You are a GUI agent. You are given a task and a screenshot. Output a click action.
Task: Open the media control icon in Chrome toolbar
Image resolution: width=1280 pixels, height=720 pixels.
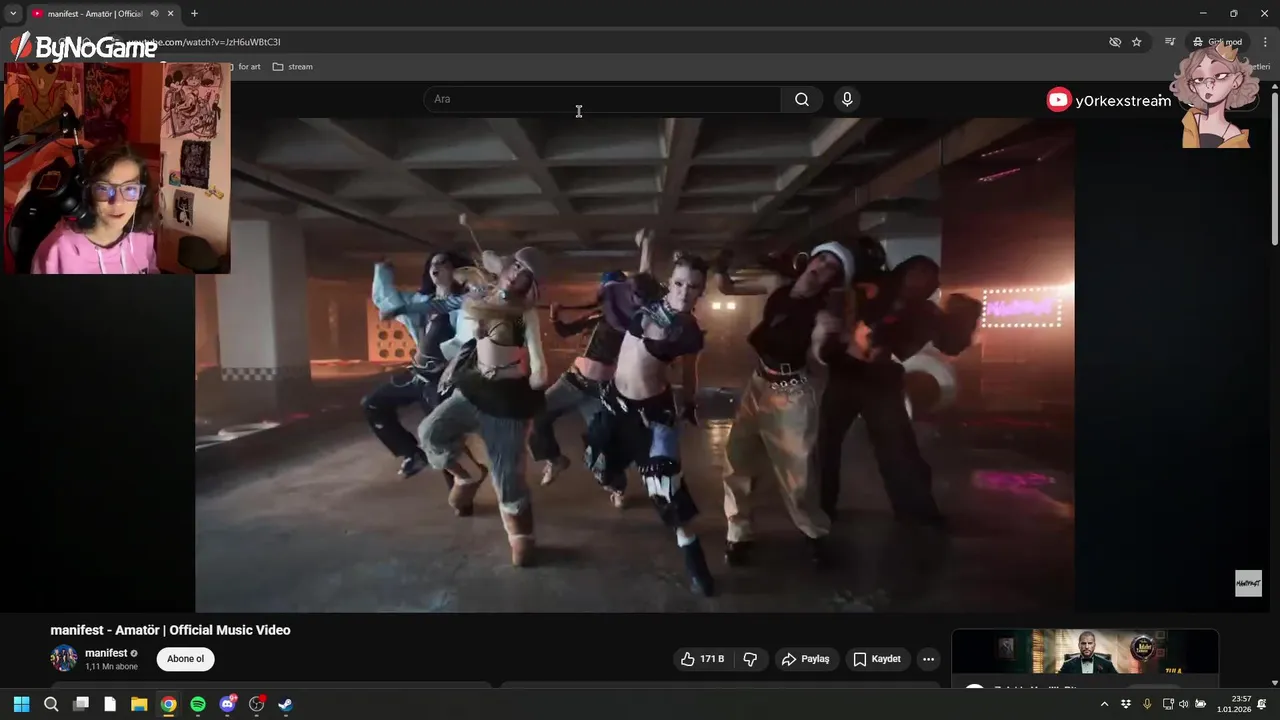point(1170,42)
